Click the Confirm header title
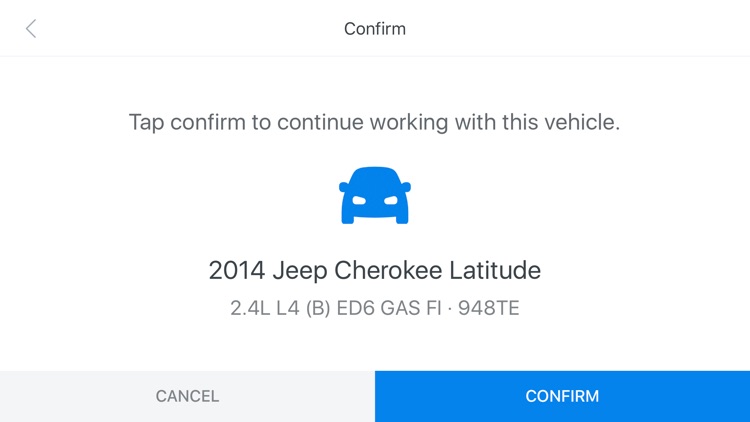Image resolution: width=750 pixels, height=422 pixels. click(x=375, y=29)
